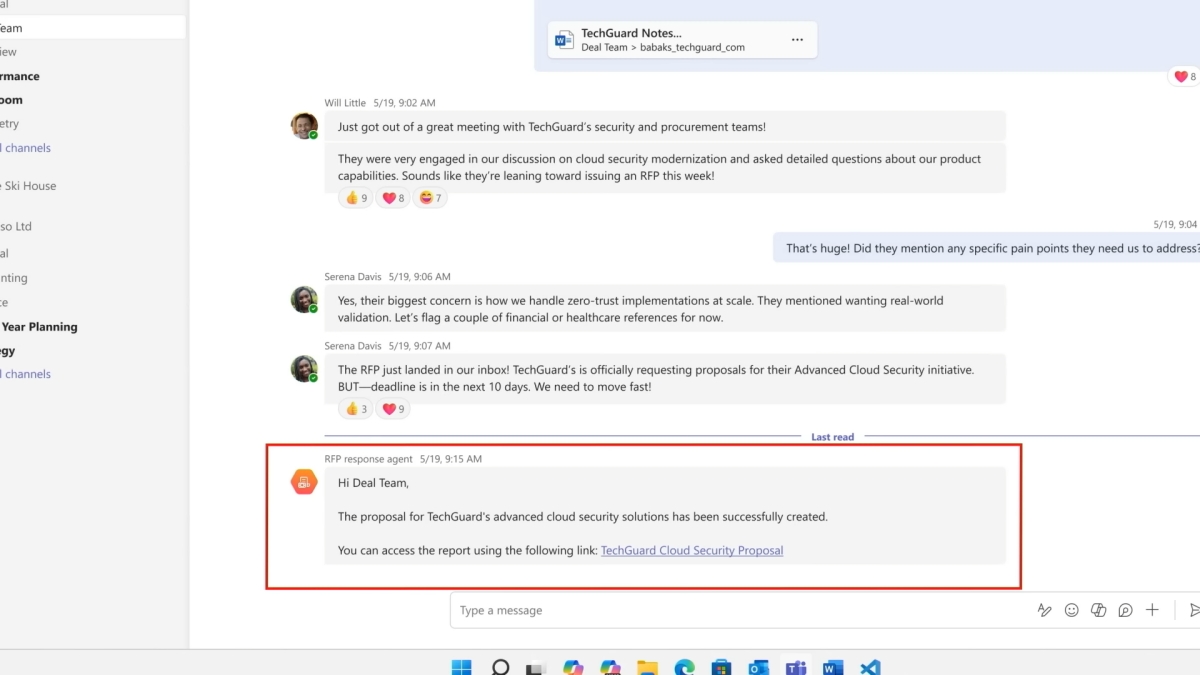Click heart reaction with 8 on Will's message
1200x675 pixels.
tap(393, 198)
